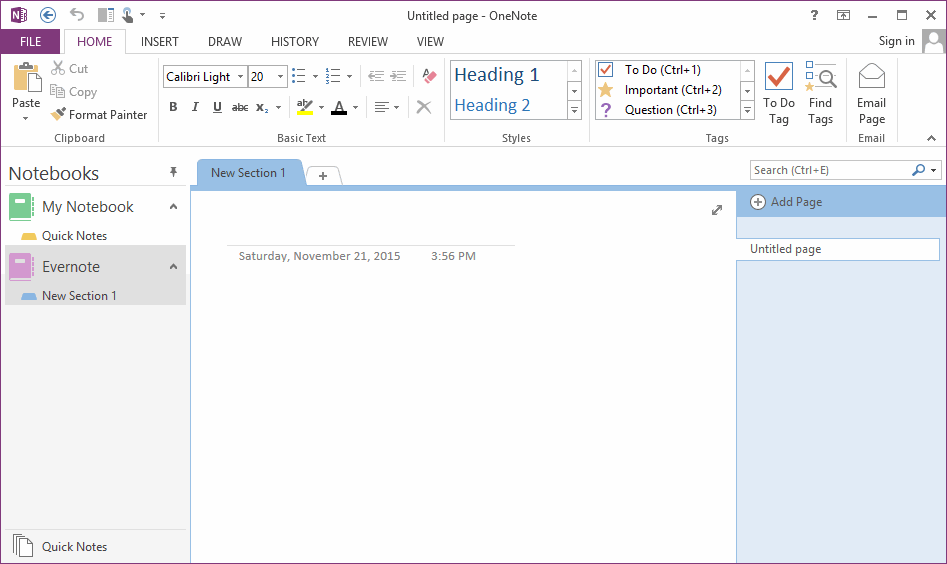Click the To Do Tag button

pos(778,94)
